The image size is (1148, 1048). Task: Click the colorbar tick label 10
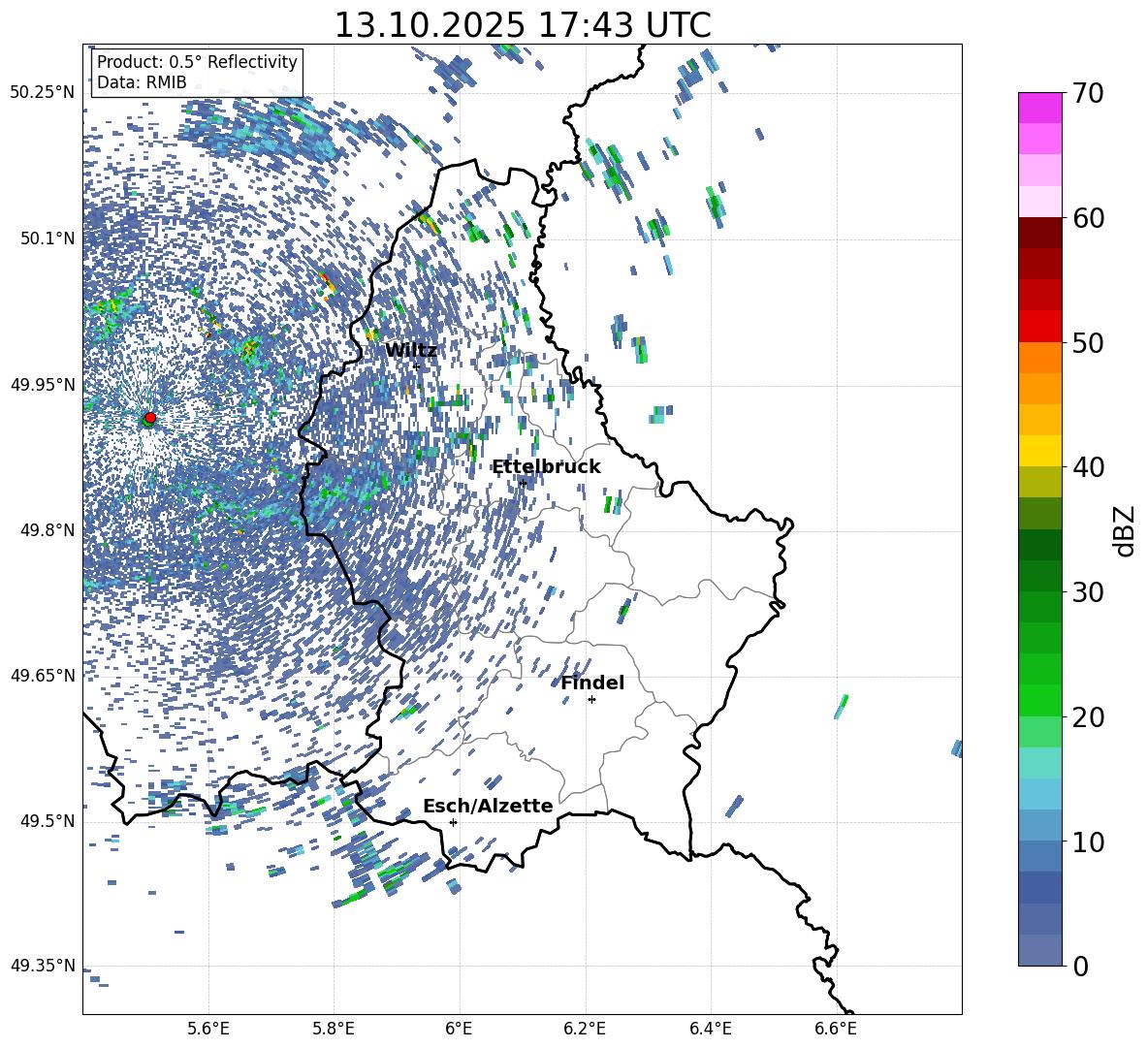[1089, 842]
